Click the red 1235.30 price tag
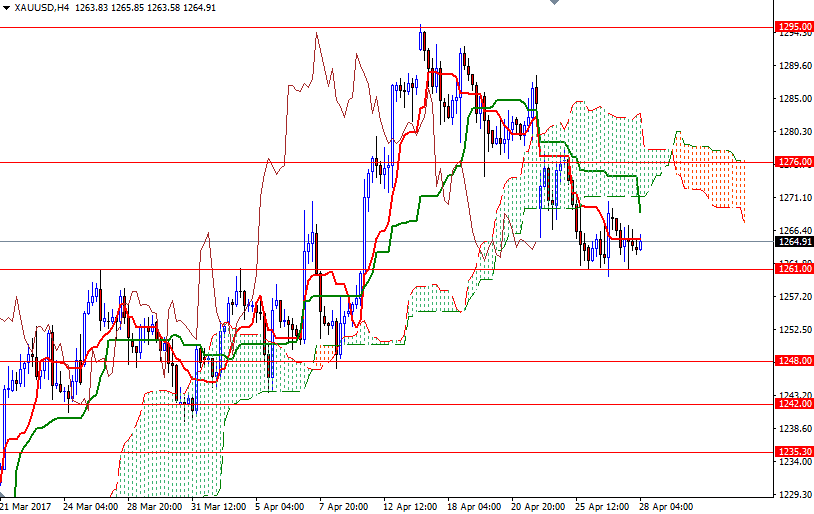Image resolution: width=814 pixels, height=514 pixels. coord(794,451)
